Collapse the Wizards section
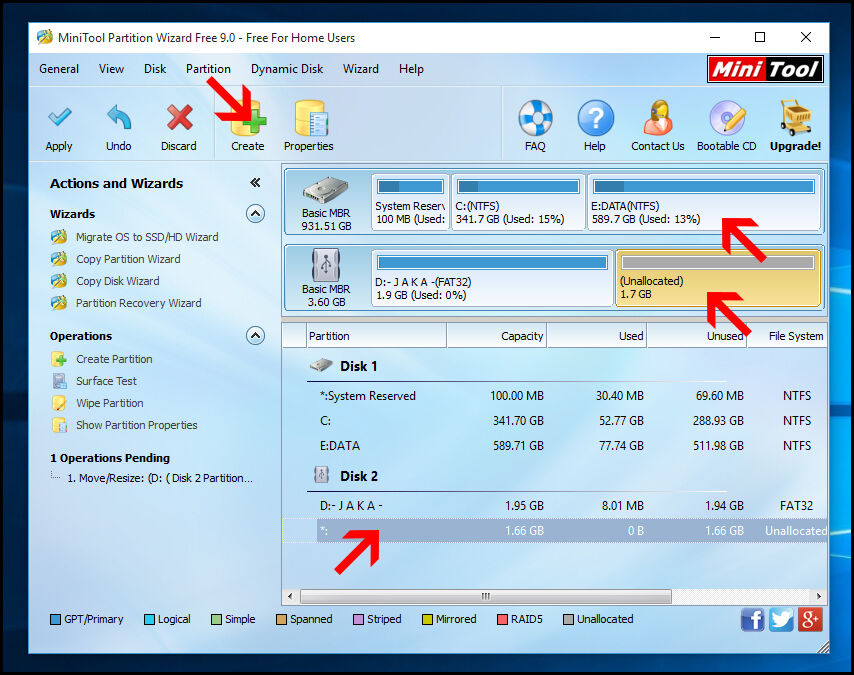This screenshot has height=675, width=854. point(255,214)
